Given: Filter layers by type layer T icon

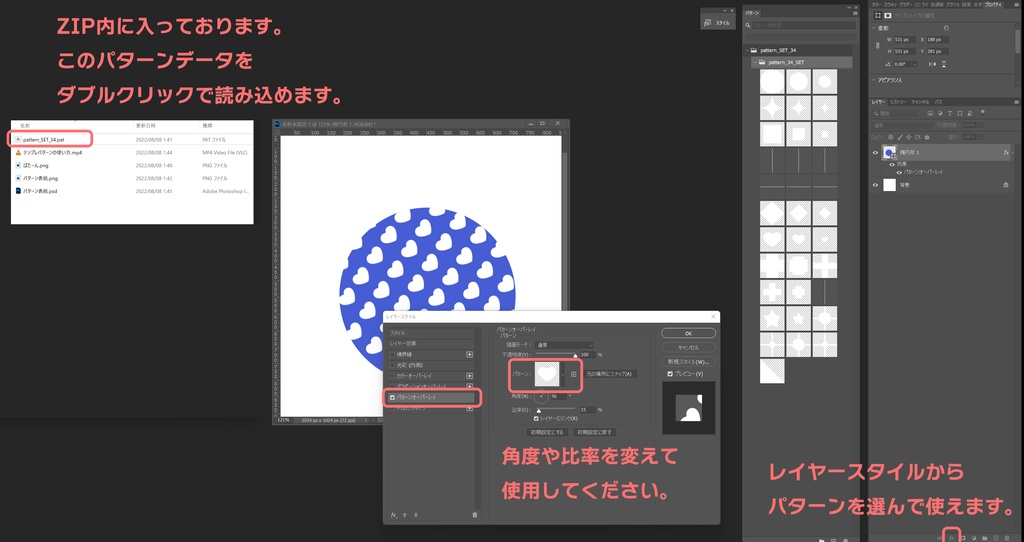Looking at the screenshot, I should coord(950,114).
